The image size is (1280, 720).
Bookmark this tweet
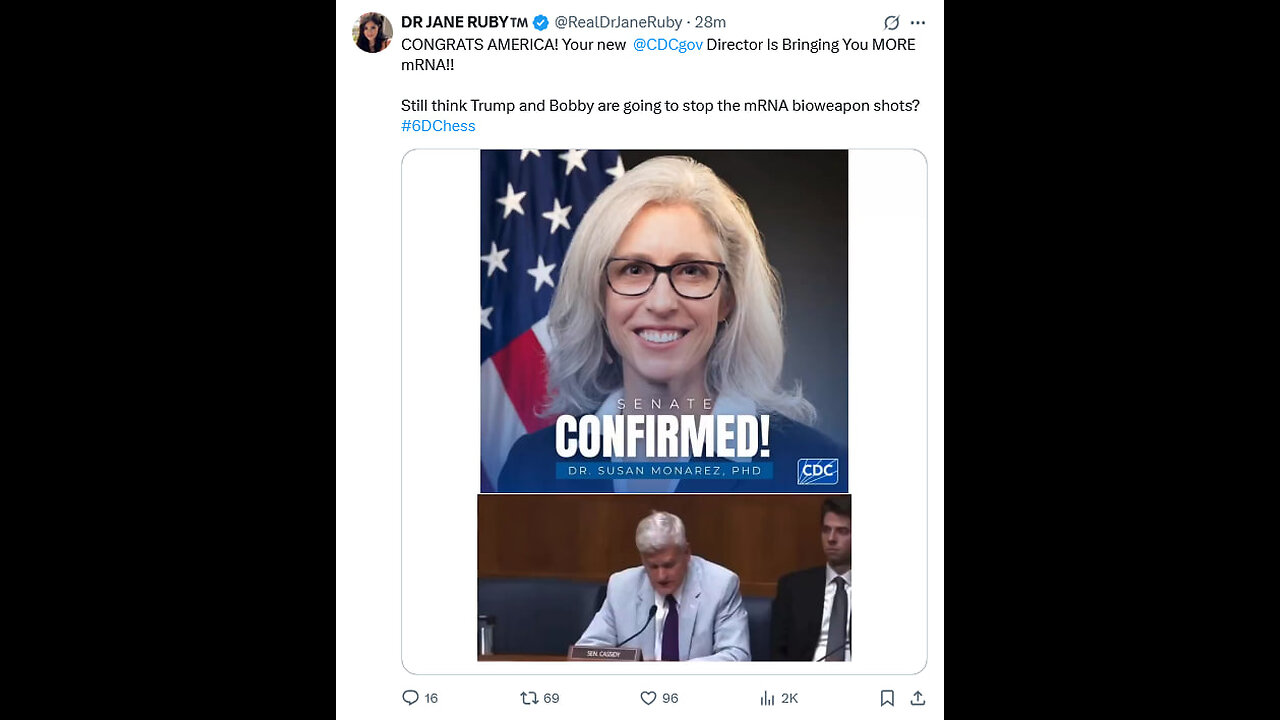887,698
